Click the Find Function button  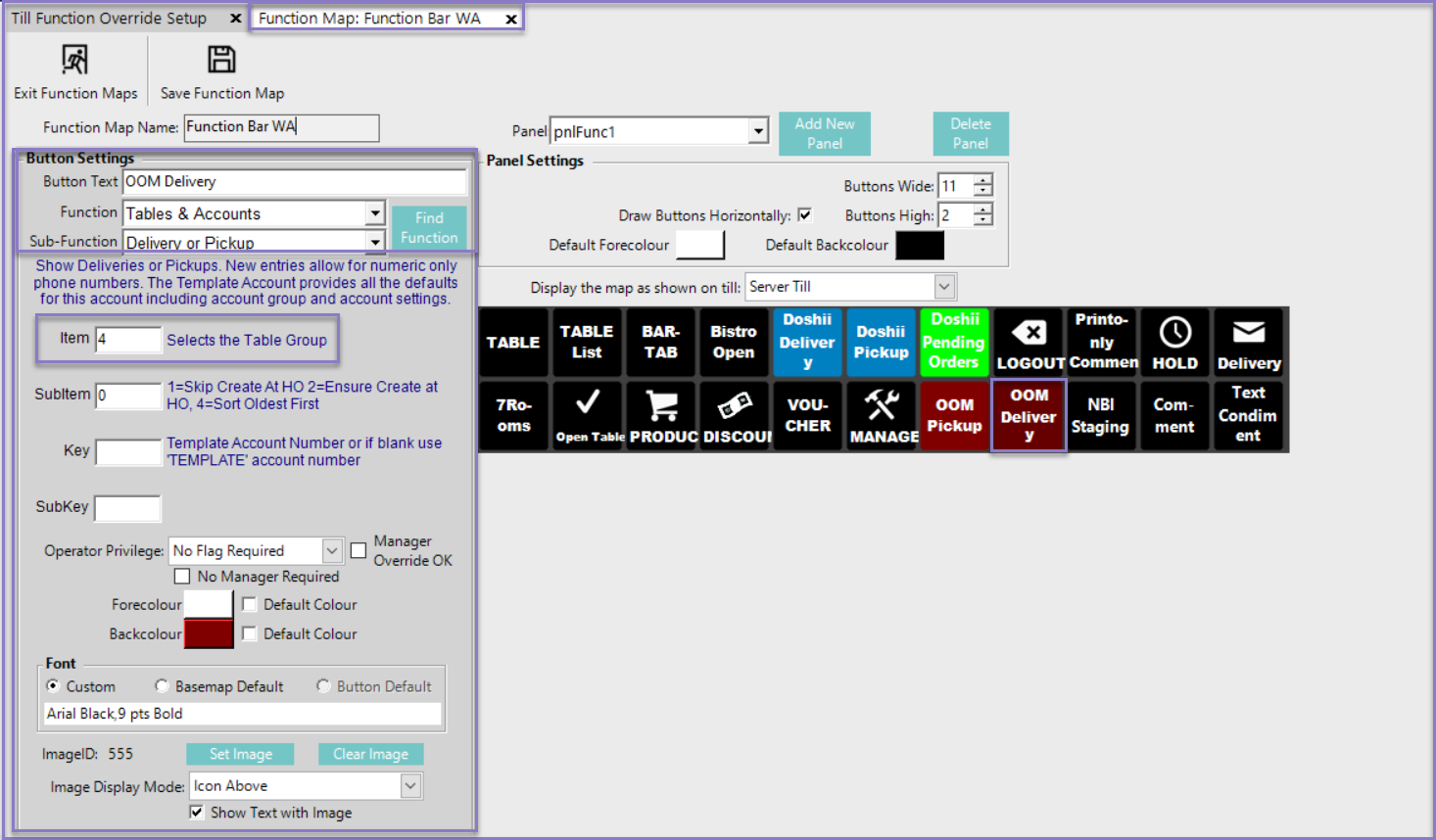(429, 227)
